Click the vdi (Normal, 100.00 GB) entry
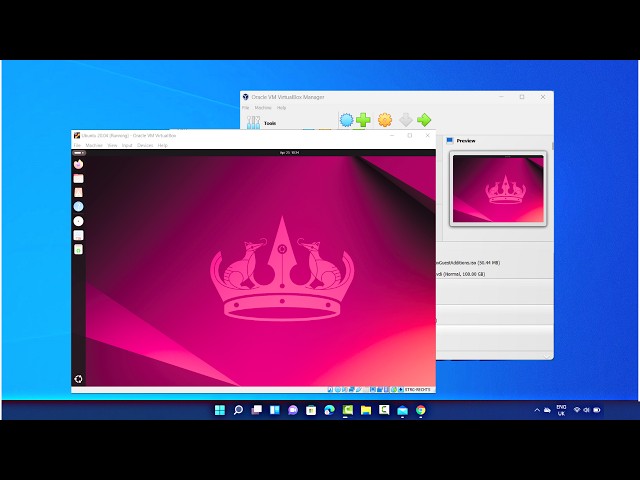Image resolution: width=640 pixels, height=480 pixels. coord(460,274)
